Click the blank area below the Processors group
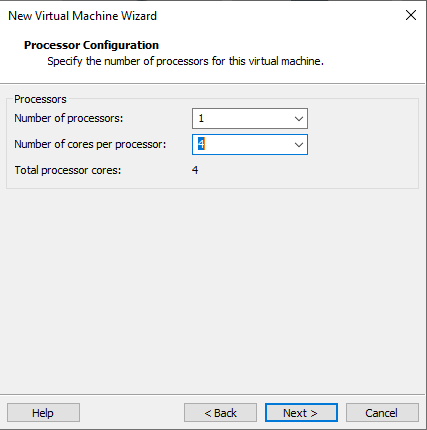427x430 pixels. click(x=213, y=290)
